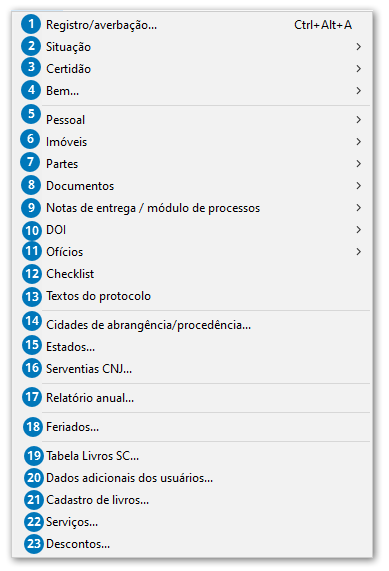Click the blue badge numbered 12

click(x=32, y=274)
